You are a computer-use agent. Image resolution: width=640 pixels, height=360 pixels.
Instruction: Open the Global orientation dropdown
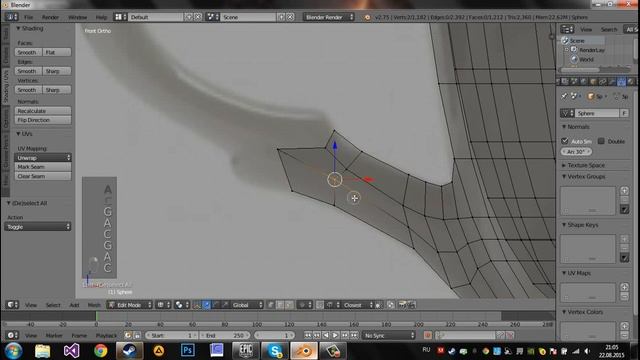[247, 305]
